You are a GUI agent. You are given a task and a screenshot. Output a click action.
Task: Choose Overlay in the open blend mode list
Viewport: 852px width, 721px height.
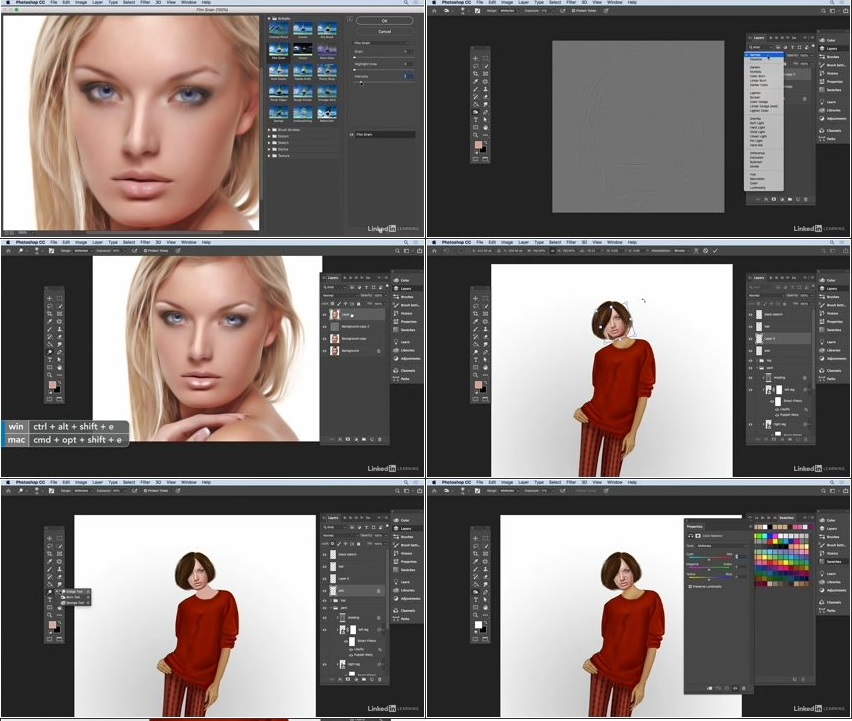point(757,117)
